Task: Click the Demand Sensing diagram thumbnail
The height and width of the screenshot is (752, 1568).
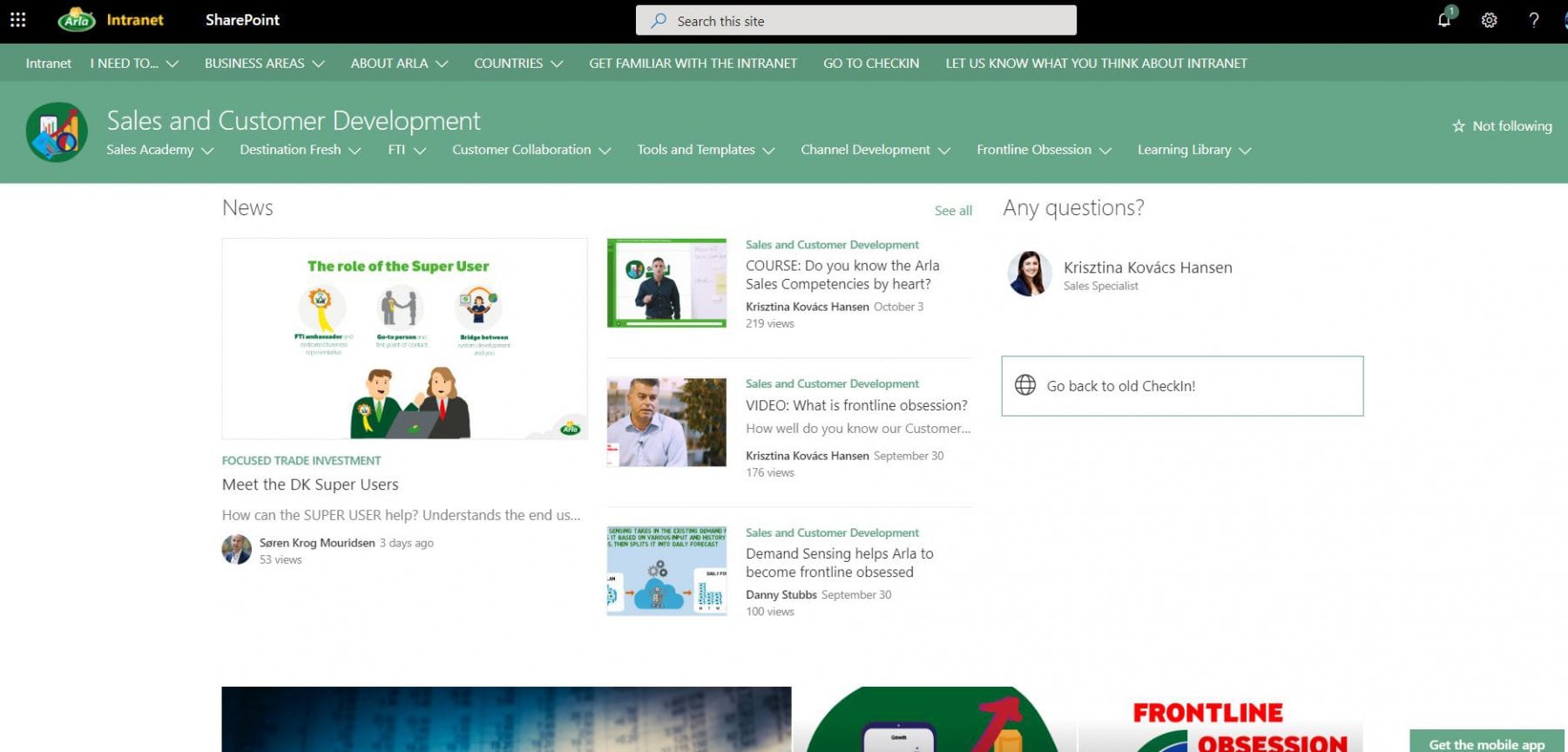Action: point(666,571)
